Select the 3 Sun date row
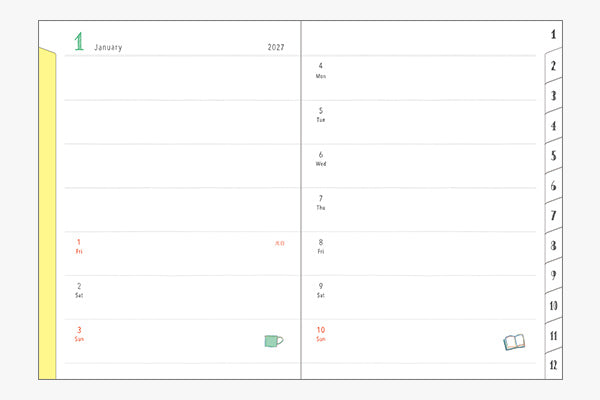 pos(181,341)
